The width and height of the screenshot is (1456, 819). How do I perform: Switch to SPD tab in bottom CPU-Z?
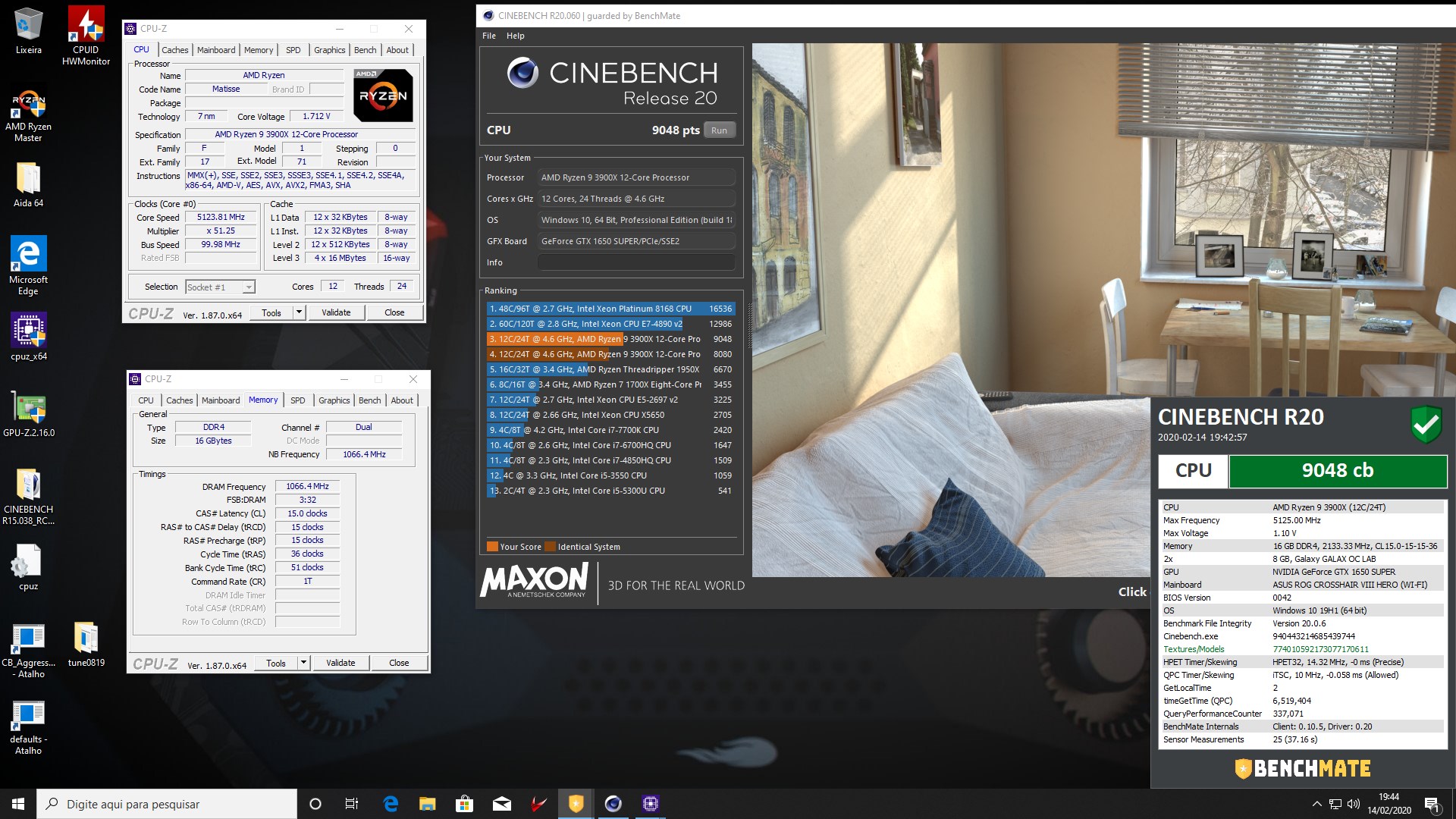298,400
